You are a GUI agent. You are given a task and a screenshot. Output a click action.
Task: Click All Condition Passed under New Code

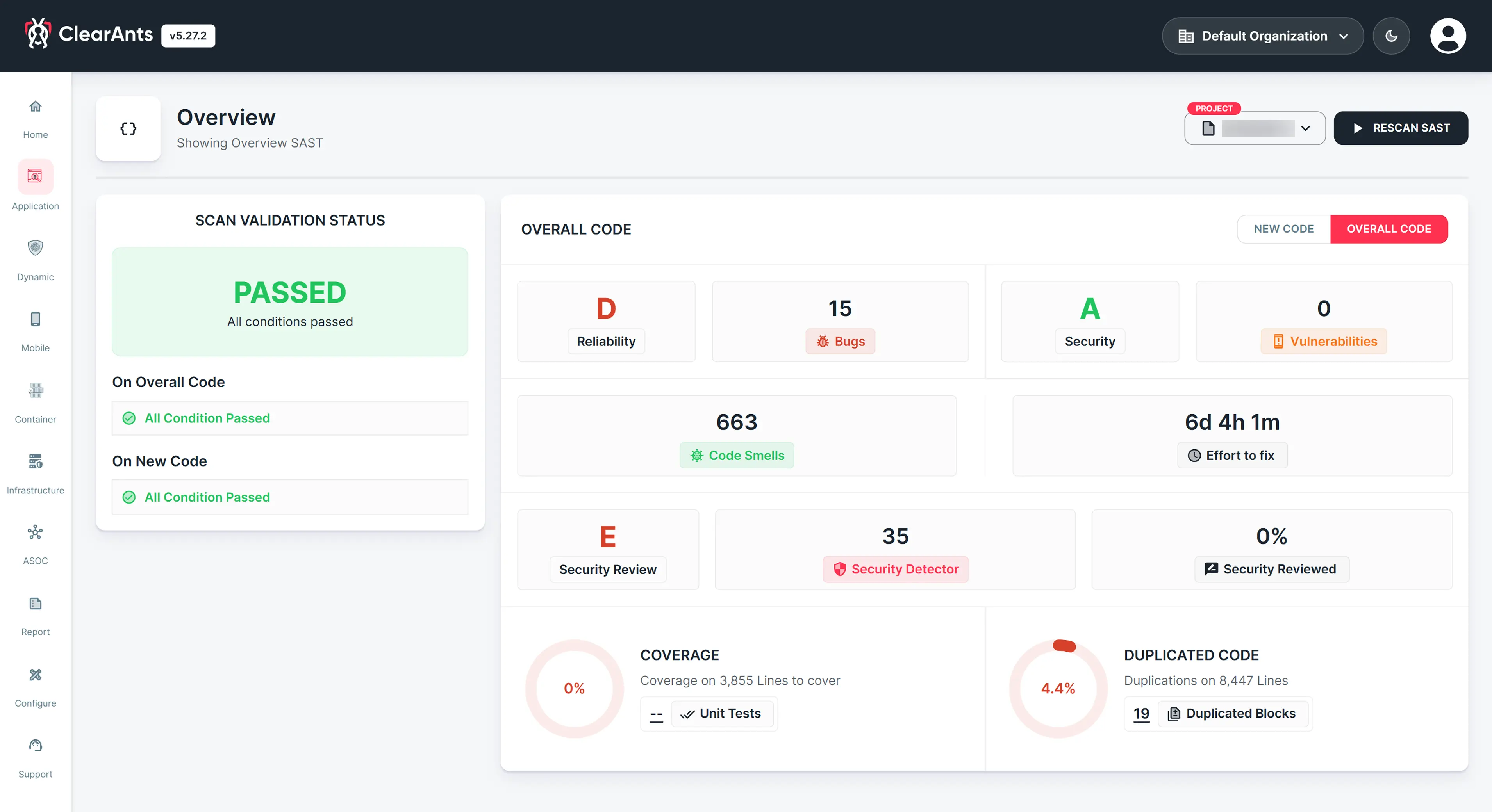point(290,497)
